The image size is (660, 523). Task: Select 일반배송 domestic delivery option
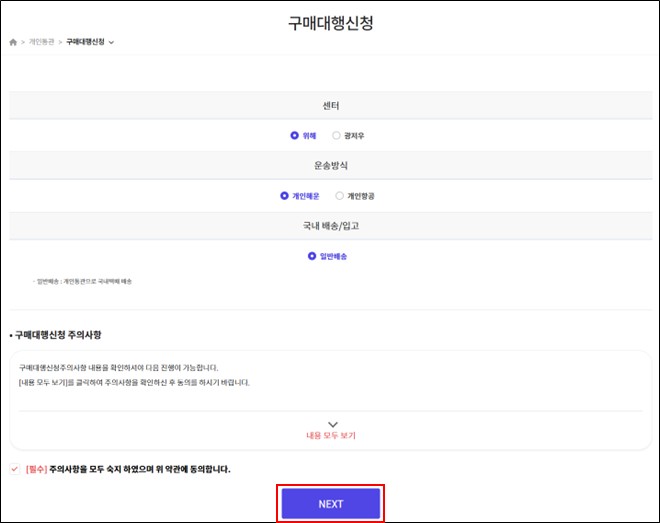312,256
